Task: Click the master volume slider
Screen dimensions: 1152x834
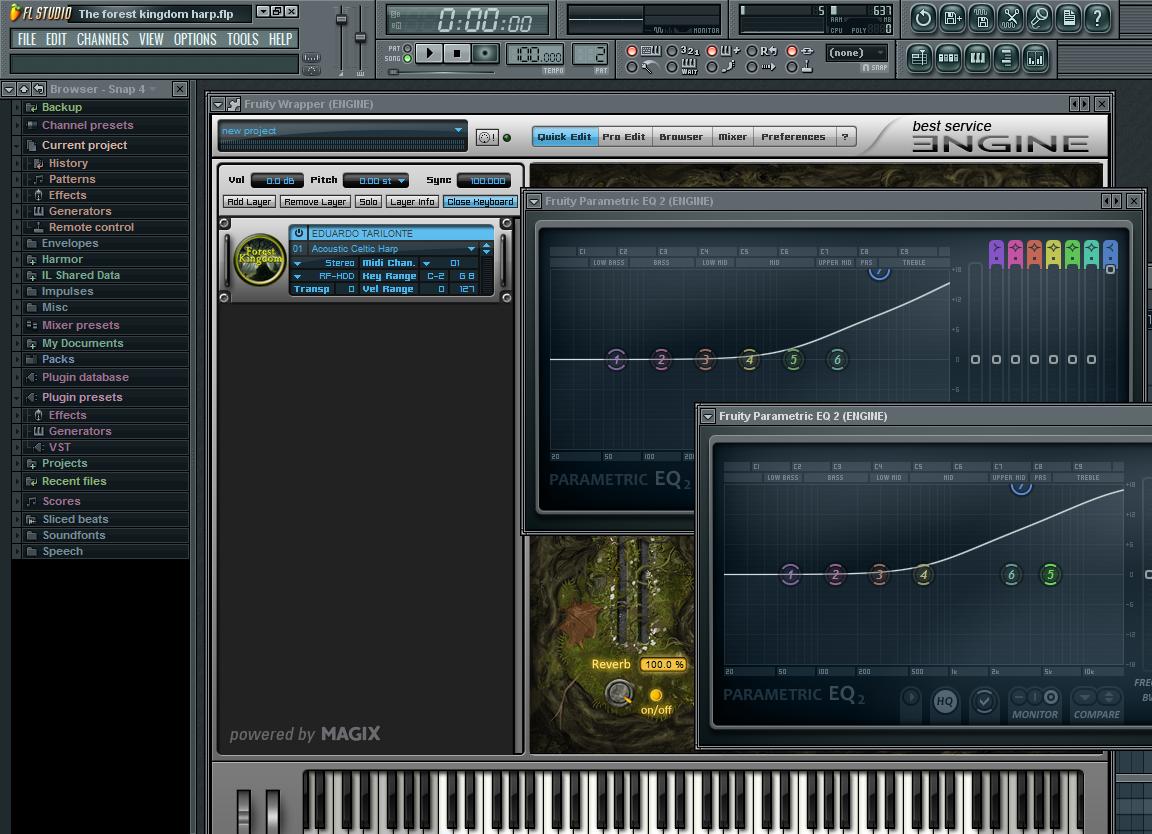Action: 342,20
